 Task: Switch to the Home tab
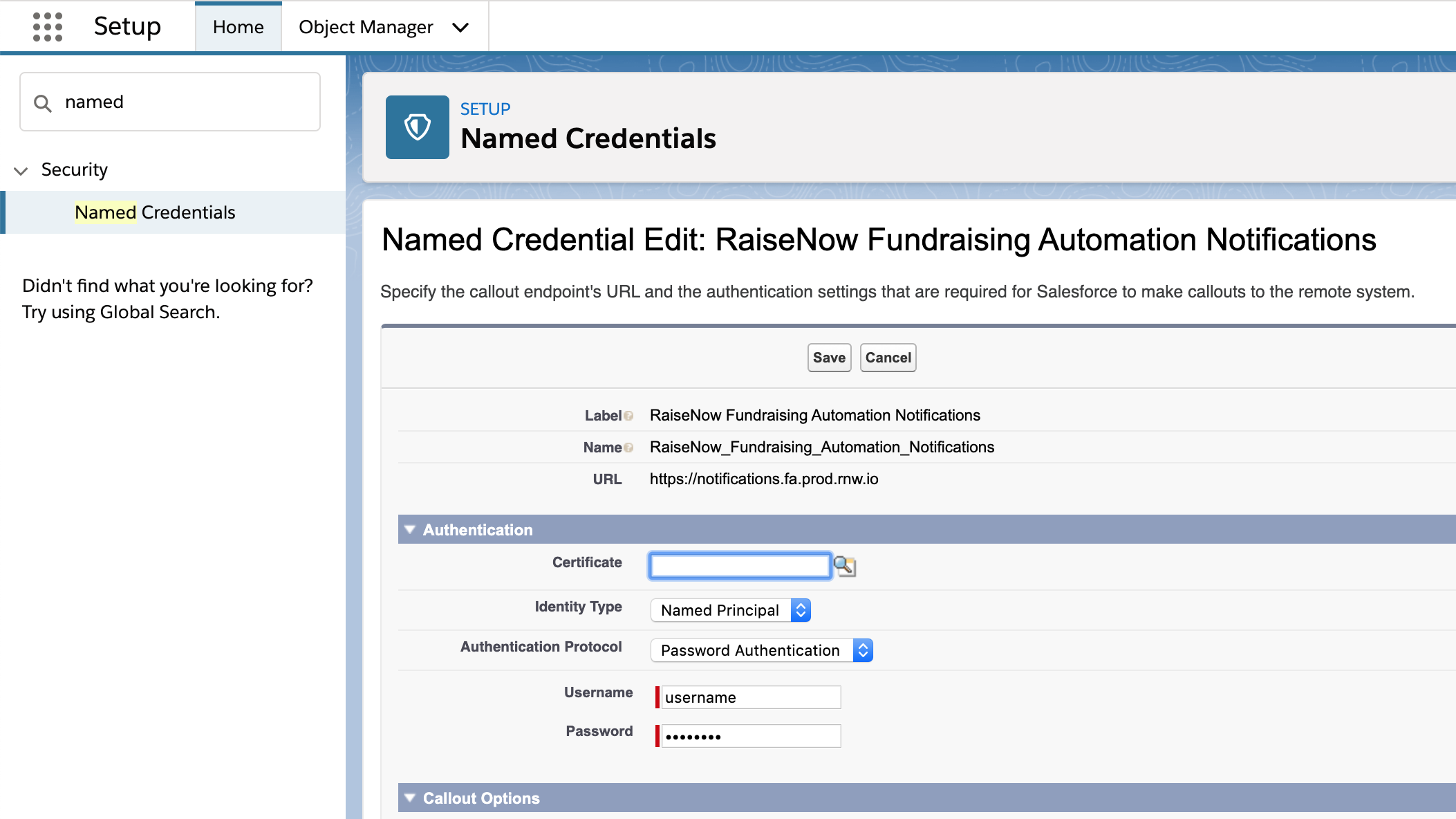point(239,27)
